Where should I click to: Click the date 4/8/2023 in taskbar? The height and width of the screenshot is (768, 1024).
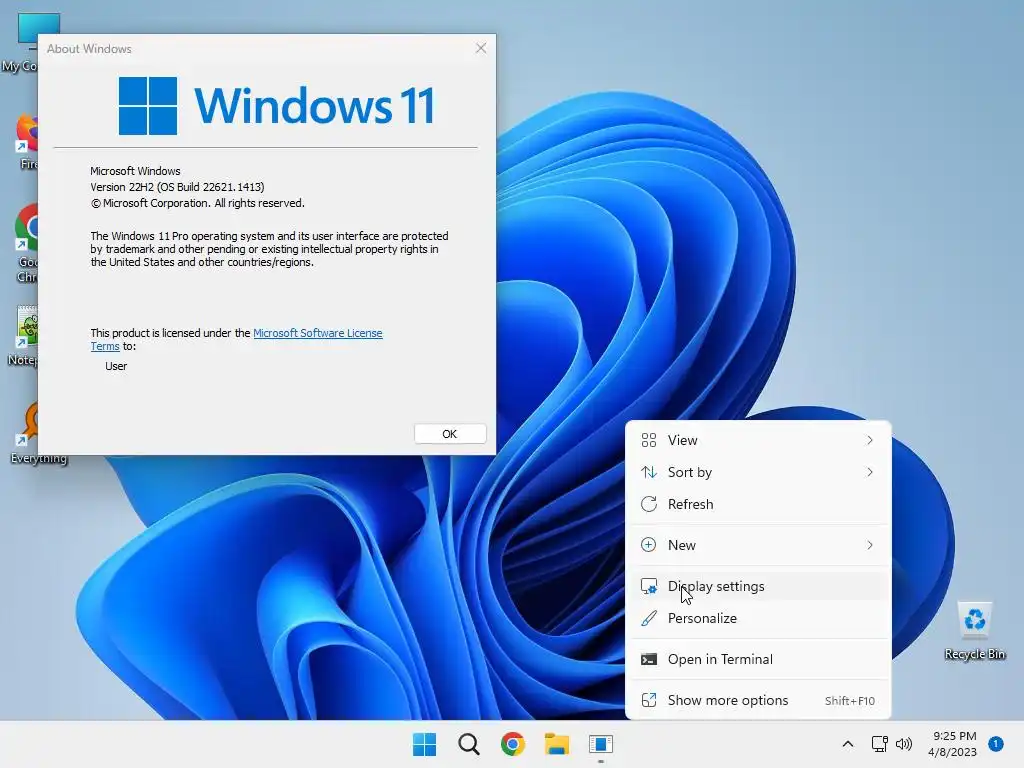click(952, 752)
